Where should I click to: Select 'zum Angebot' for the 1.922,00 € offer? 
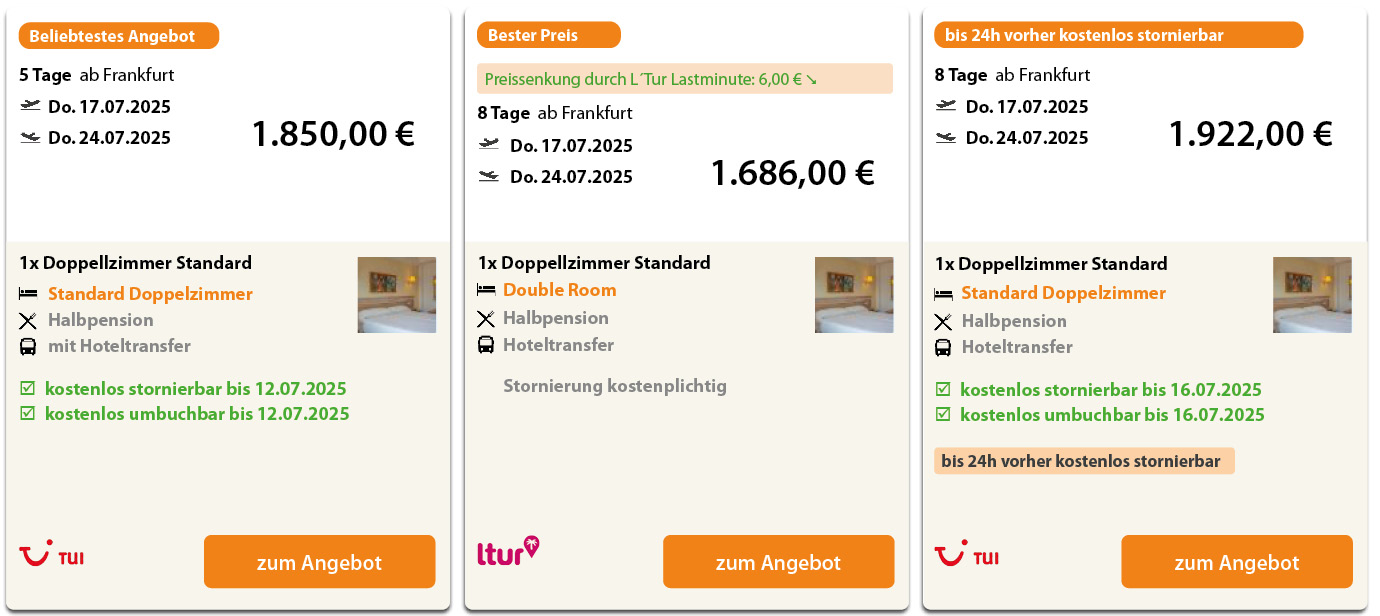pos(1236,562)
